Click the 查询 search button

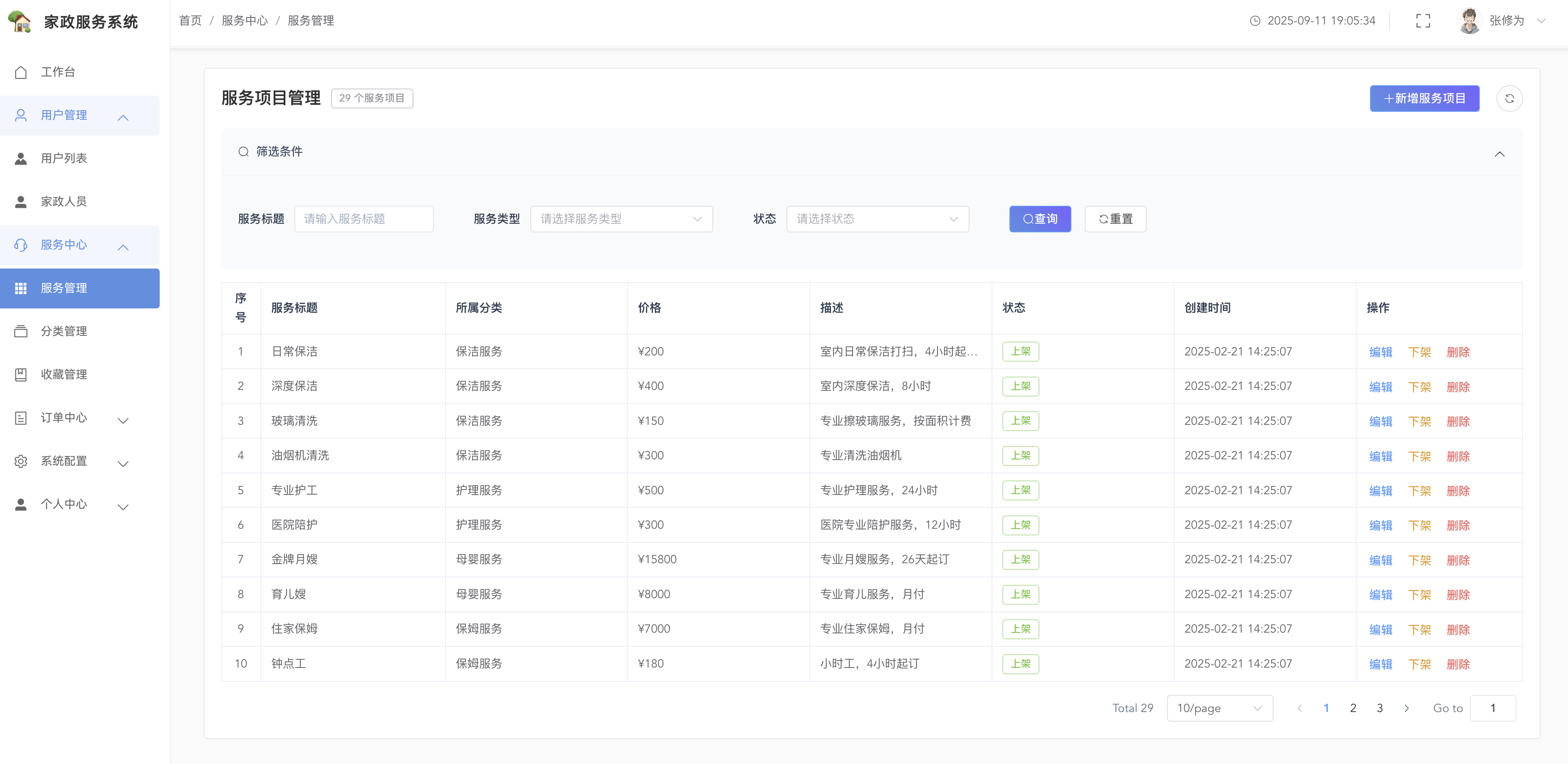(1040, 219)
